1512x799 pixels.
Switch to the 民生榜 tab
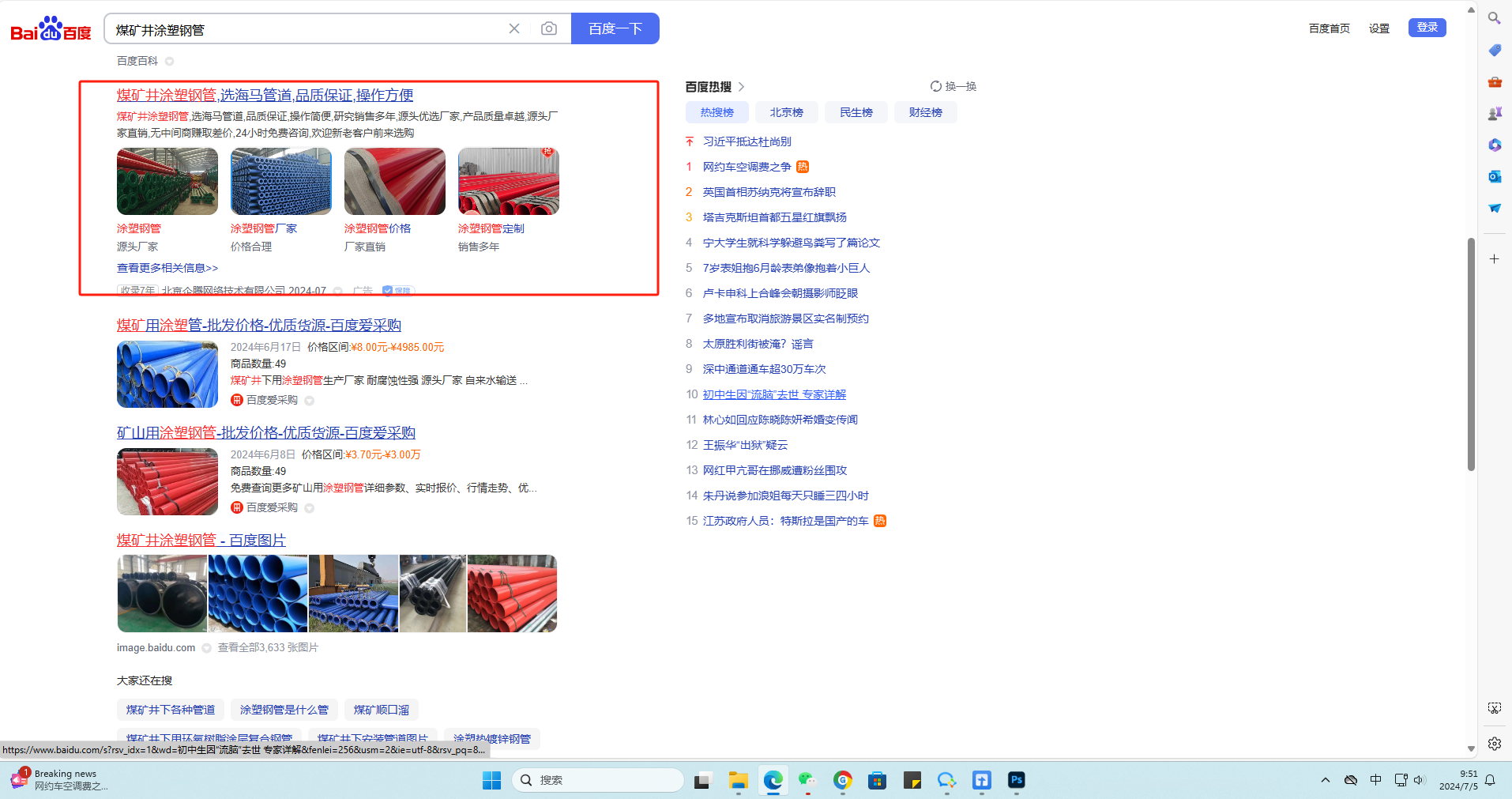[x=856, y=112]
